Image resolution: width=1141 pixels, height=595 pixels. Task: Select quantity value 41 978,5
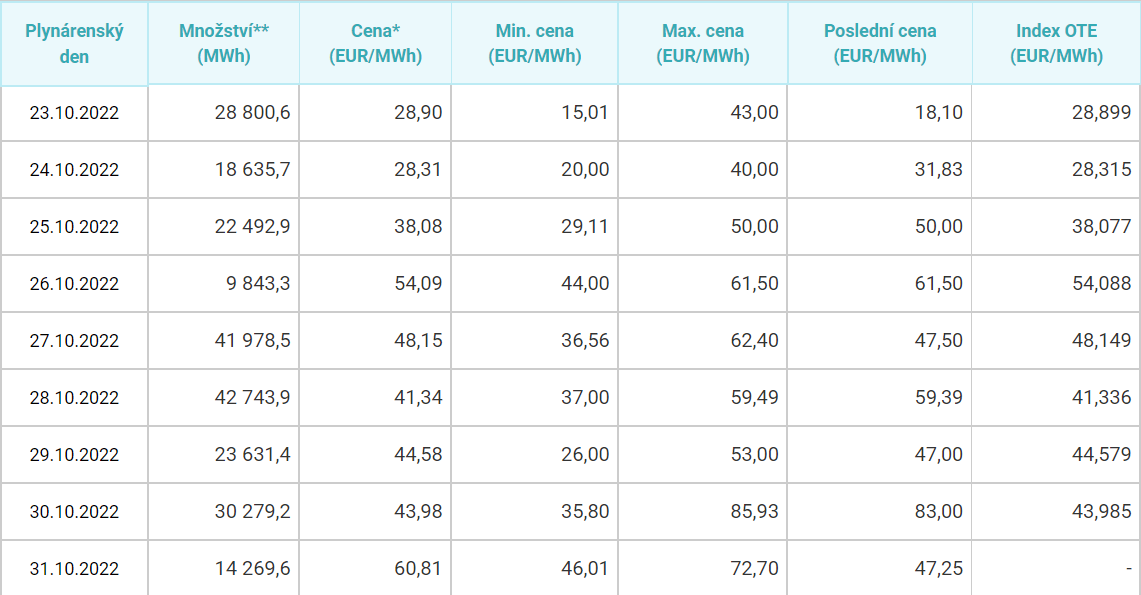pos(223,340)
